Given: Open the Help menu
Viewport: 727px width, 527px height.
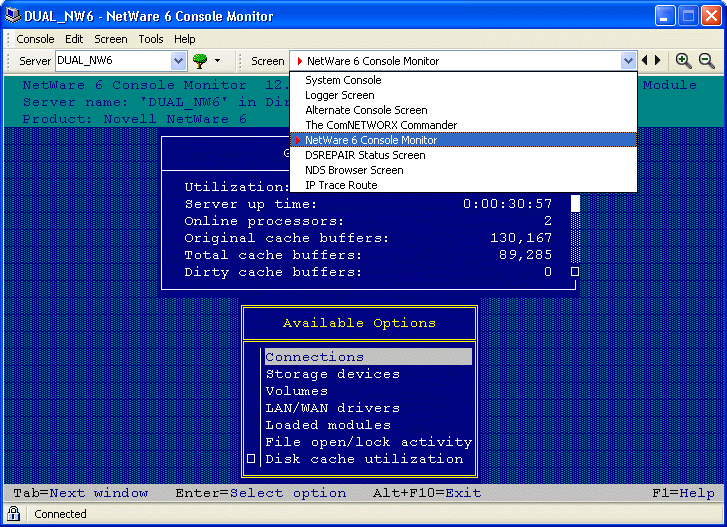Looking at the screenshot, I should tap(185, 39).
